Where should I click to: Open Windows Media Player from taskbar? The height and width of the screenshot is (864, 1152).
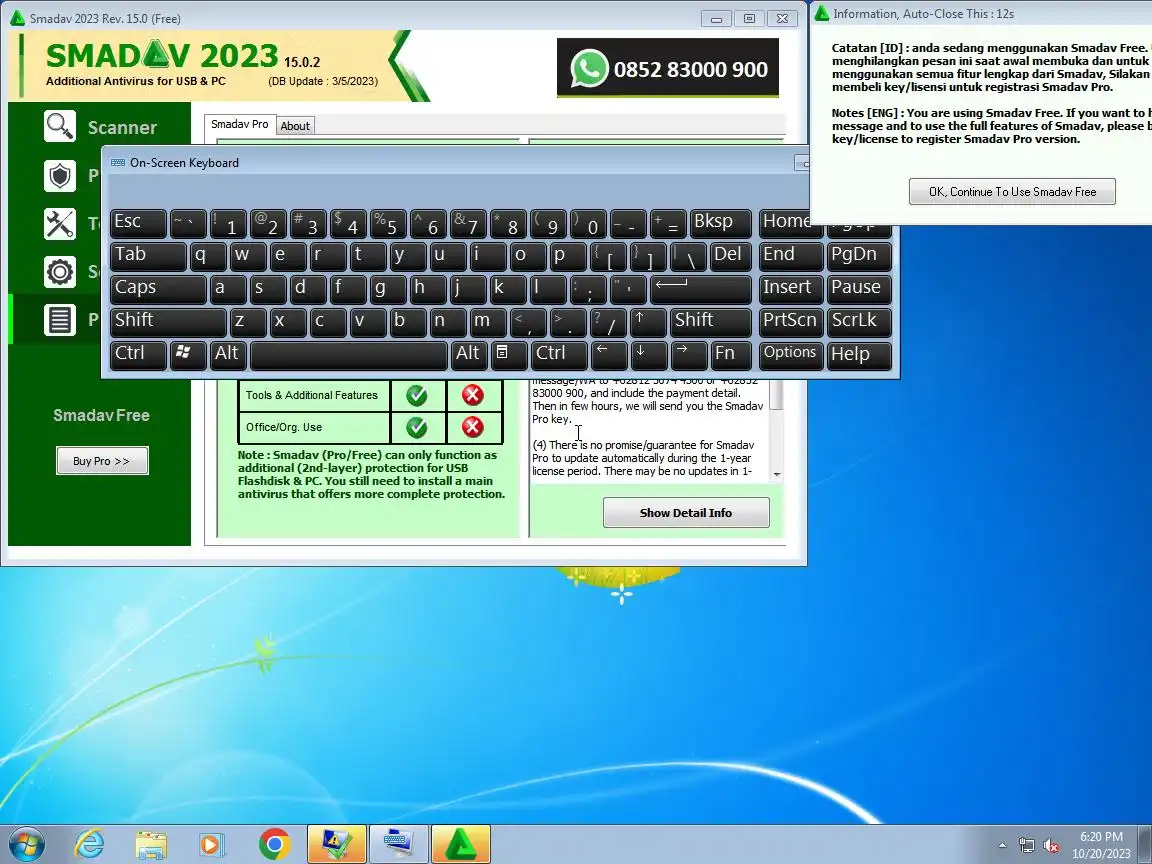tap(212, 844)
